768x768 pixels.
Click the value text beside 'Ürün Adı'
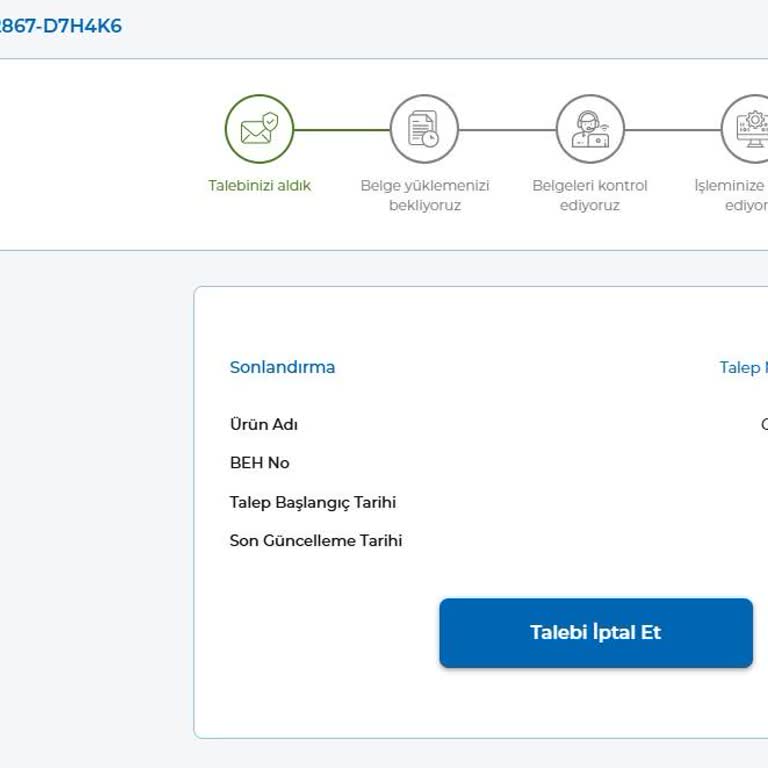coord(763,424)
